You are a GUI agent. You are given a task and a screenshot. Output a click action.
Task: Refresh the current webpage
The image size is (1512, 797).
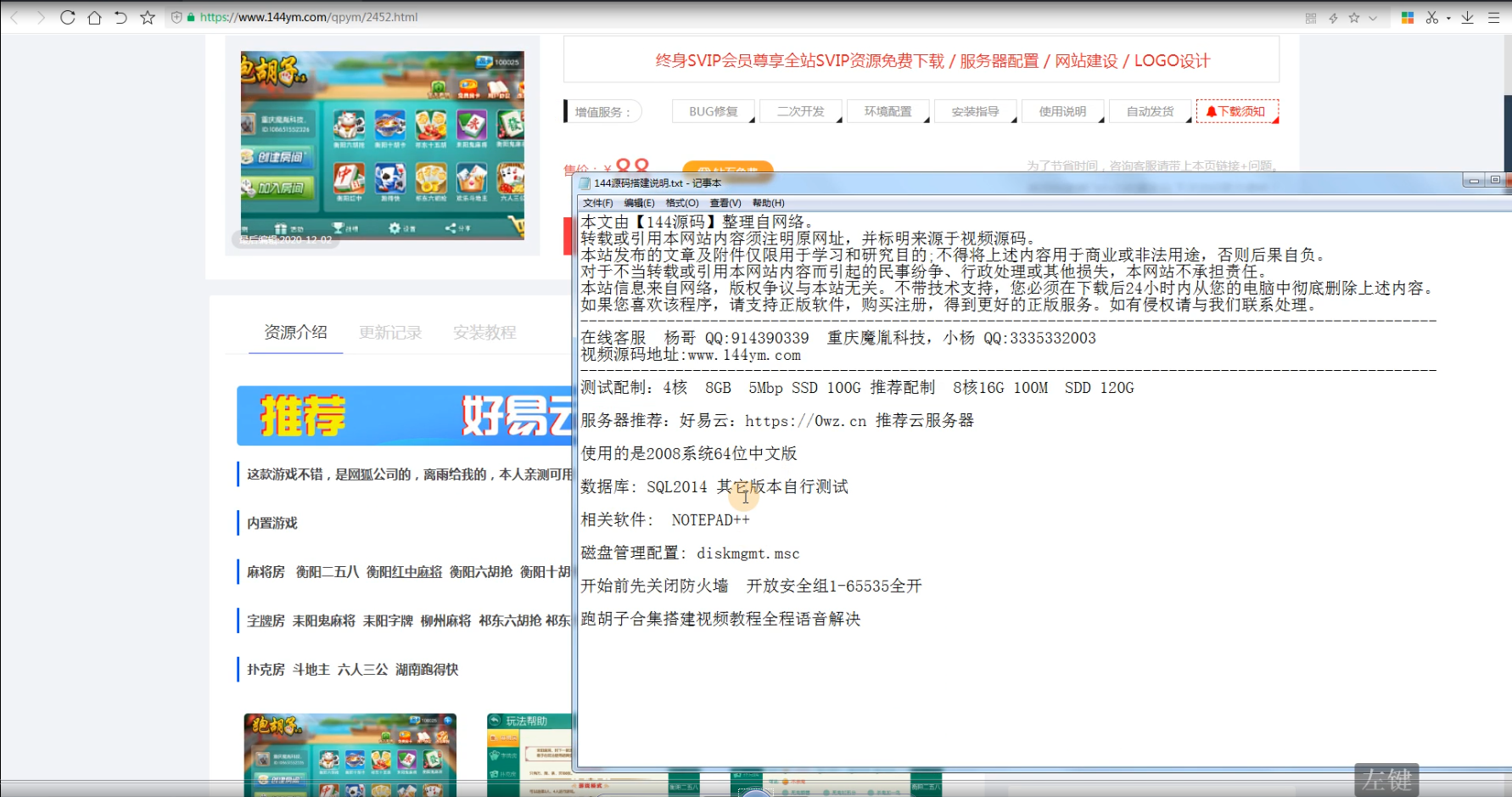point(67,16)
